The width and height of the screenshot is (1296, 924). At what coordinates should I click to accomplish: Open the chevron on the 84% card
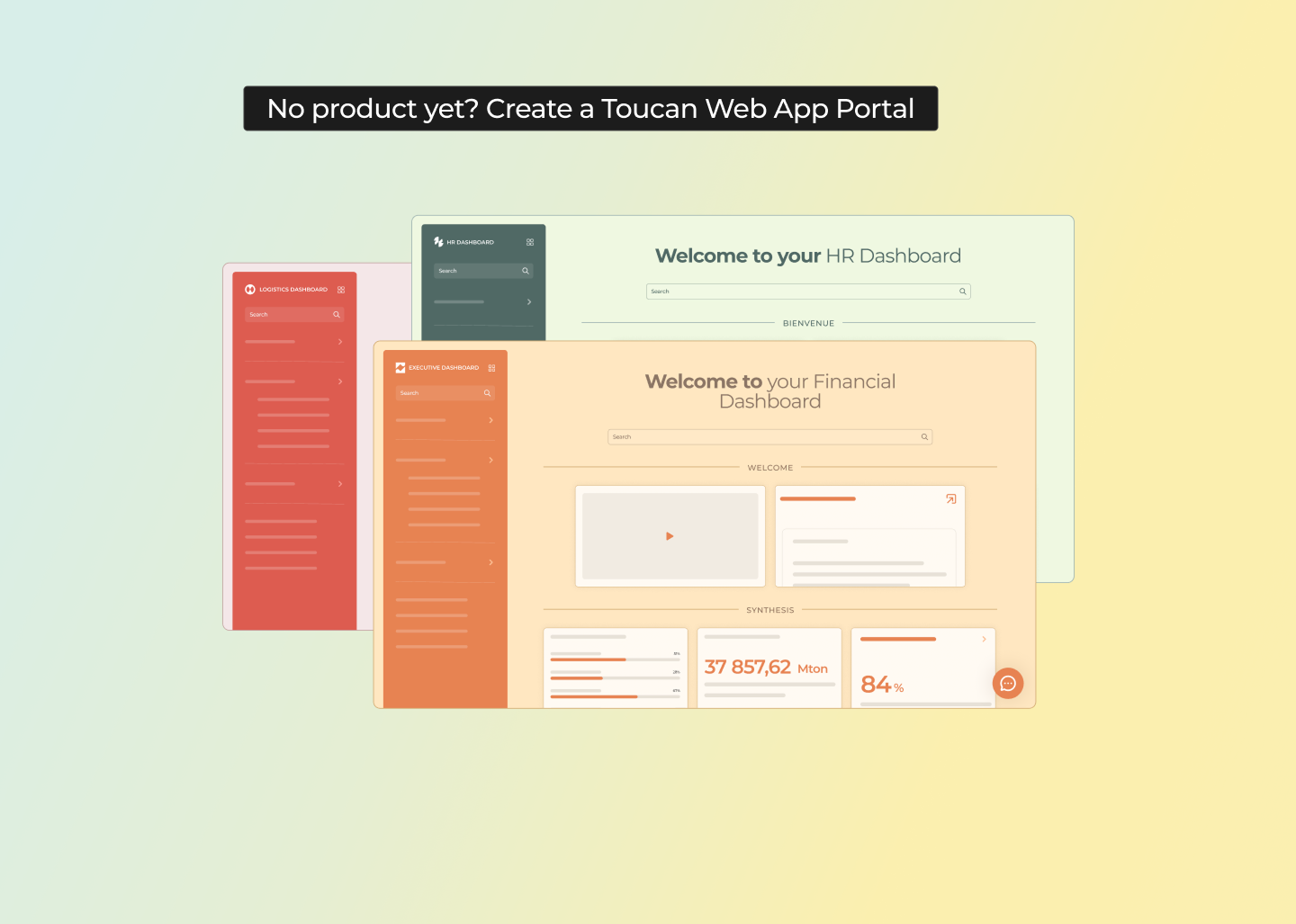click(x=984, y=639)
